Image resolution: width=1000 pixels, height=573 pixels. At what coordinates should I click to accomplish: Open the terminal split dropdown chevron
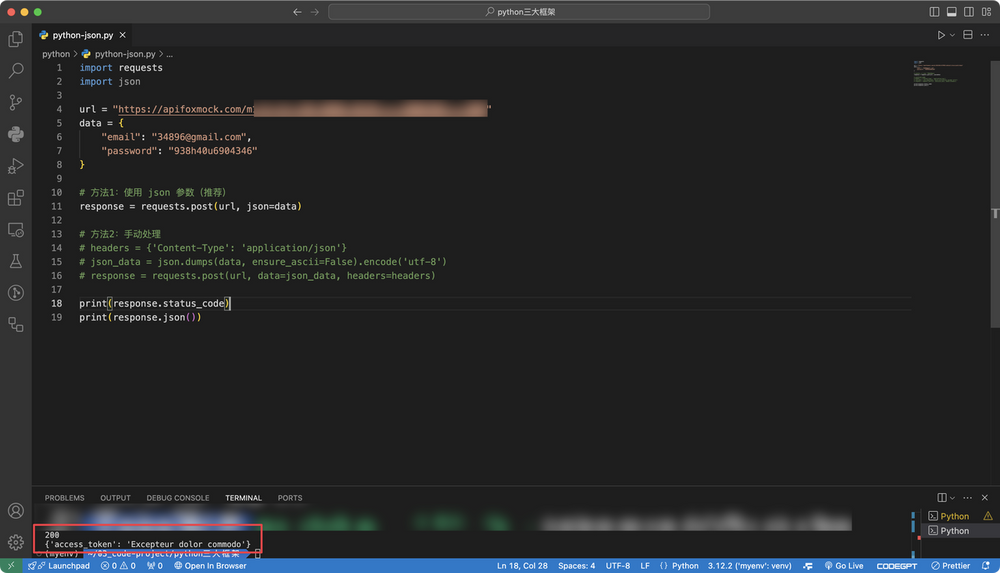[953, 497]
